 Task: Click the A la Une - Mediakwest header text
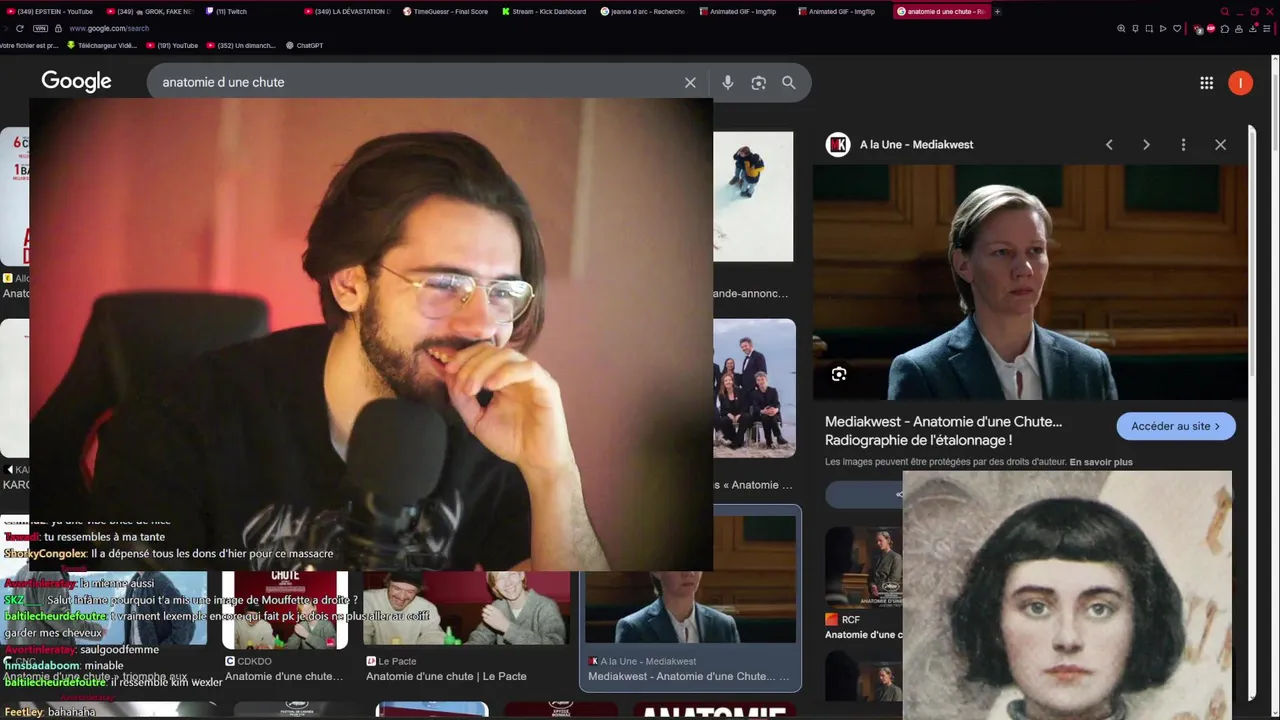(x=916, y=145)
